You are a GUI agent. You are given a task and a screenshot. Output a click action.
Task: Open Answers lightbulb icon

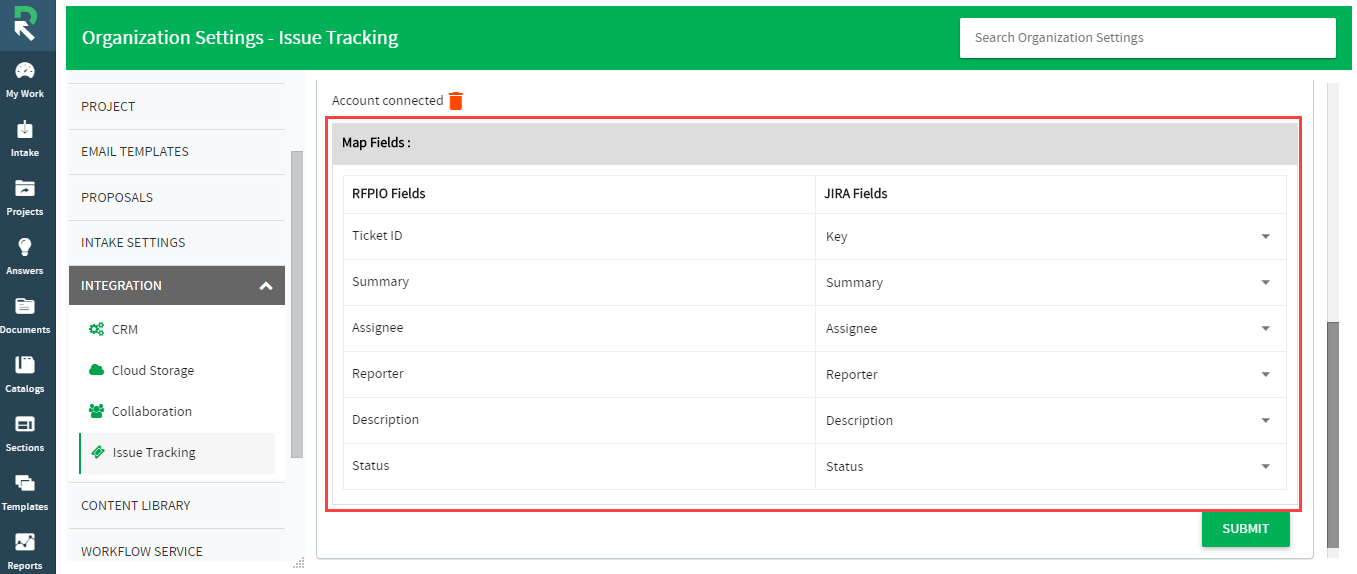tap(25, 247)
